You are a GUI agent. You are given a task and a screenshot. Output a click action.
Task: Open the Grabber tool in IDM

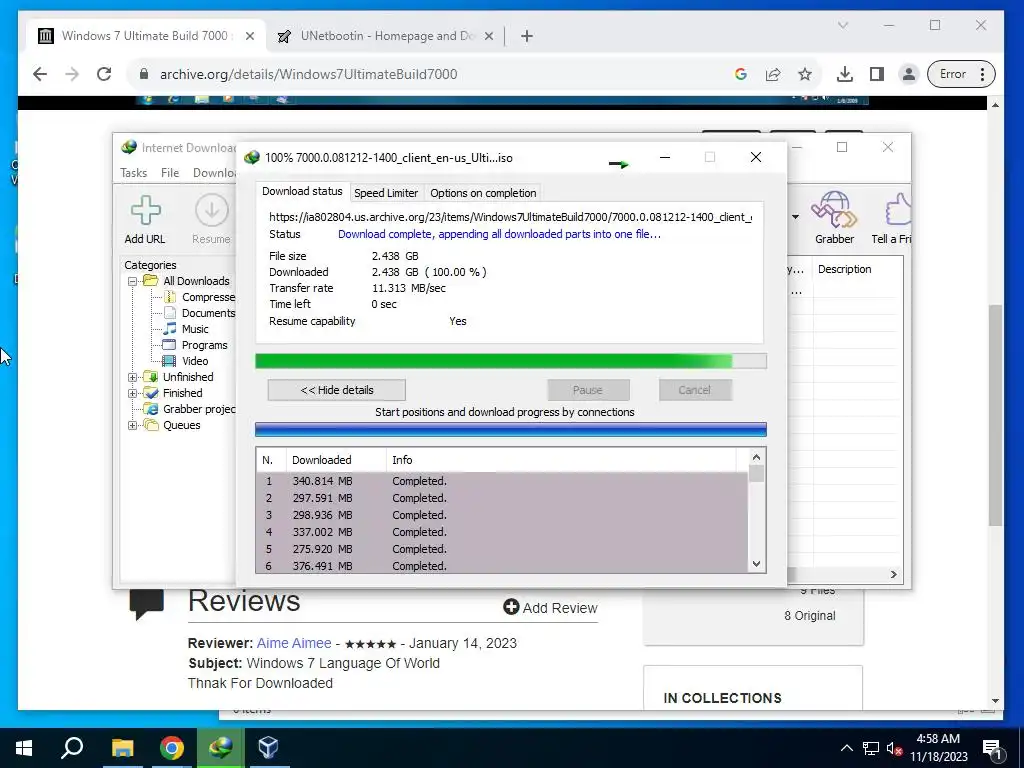(x=834, y=218)
